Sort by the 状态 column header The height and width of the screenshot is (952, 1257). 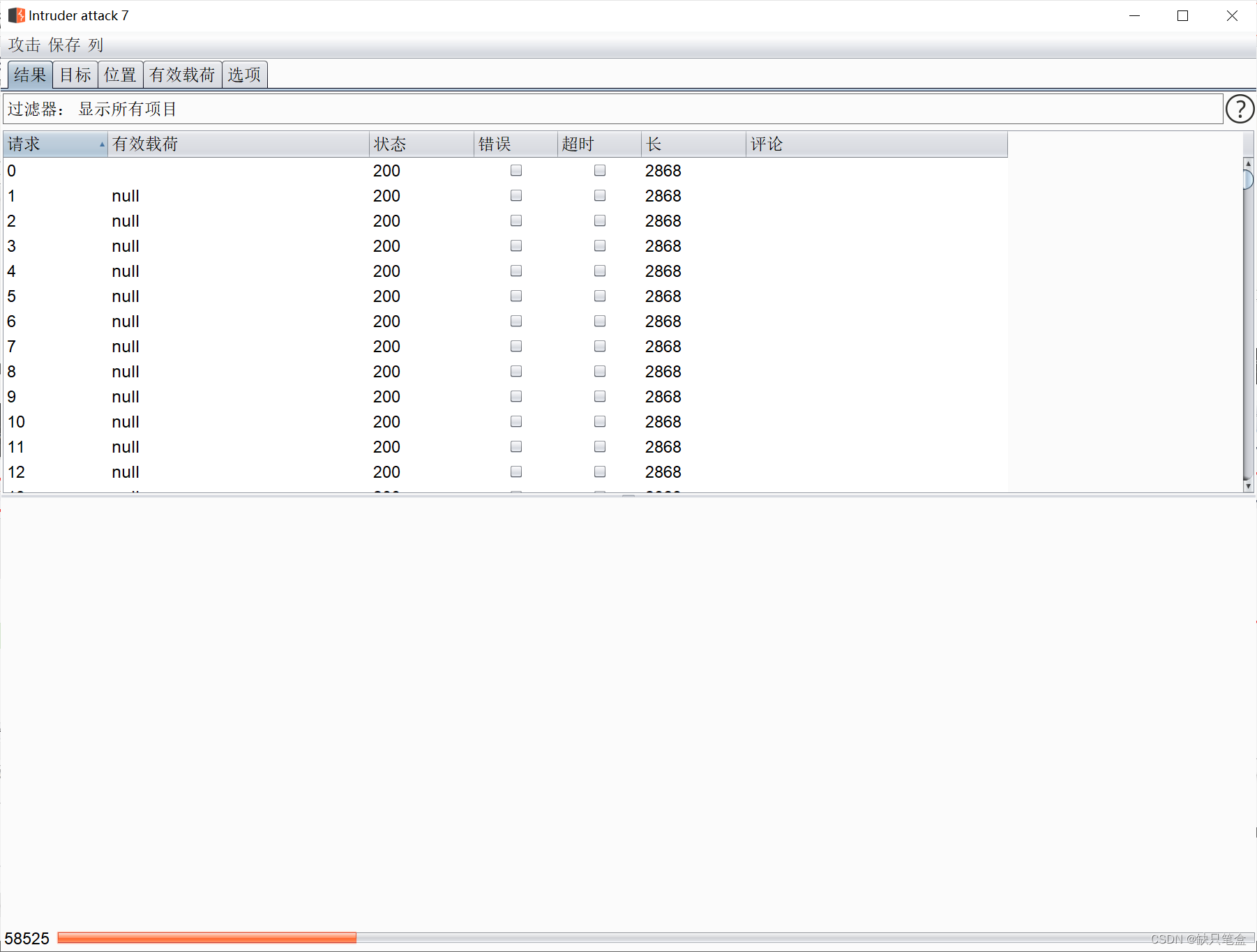(421, 144)
